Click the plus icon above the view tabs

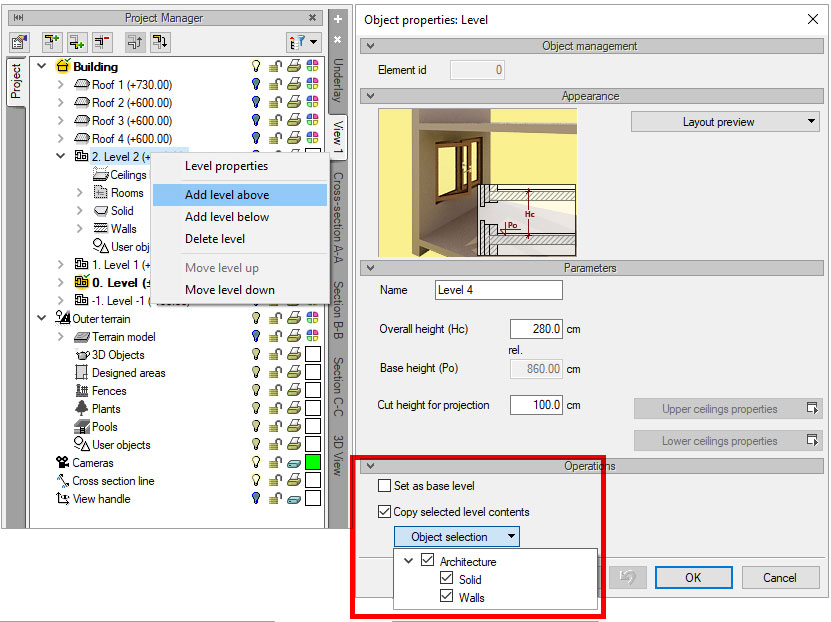338,19
